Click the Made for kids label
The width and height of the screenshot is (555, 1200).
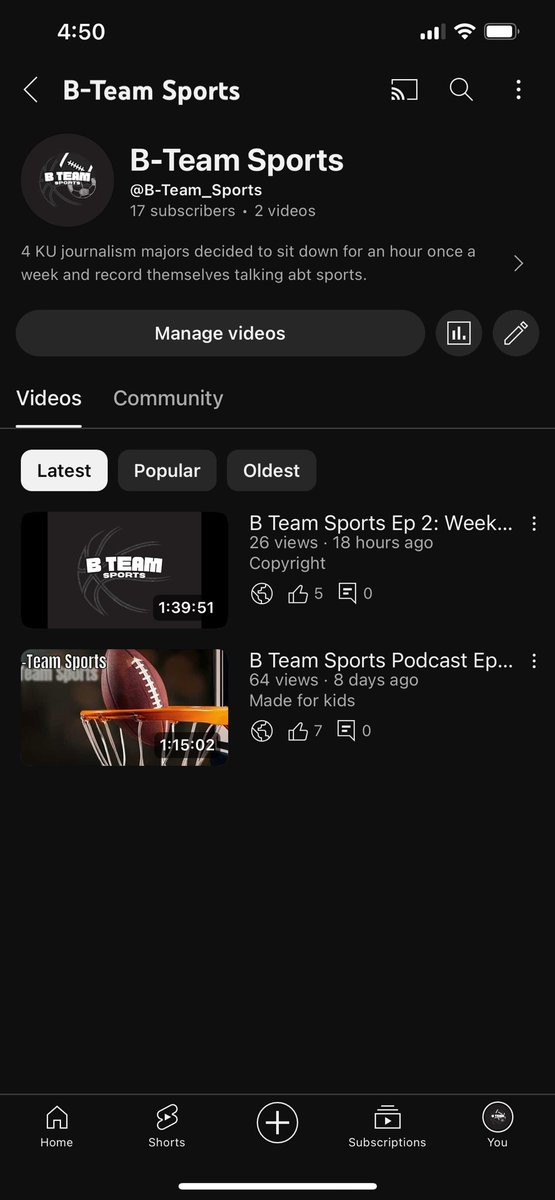tap(302, 700)
